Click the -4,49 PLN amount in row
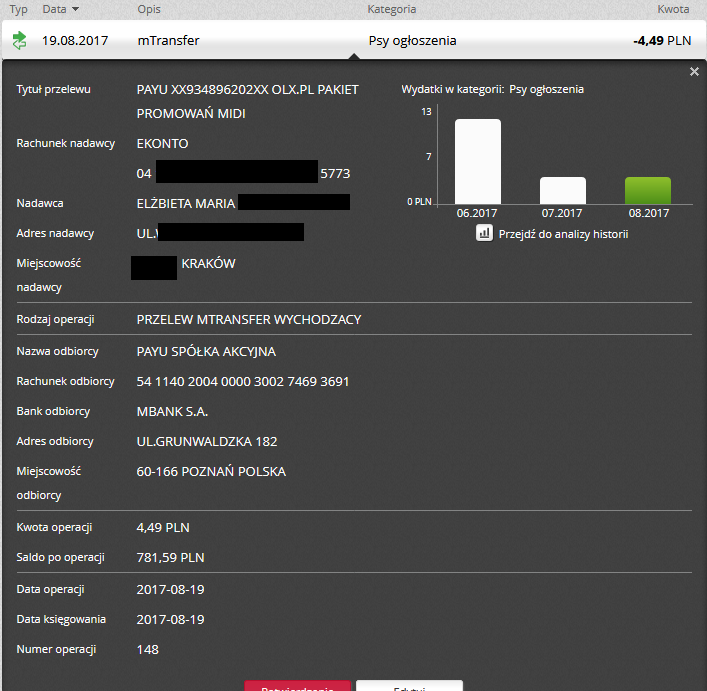Image resolution: width=707 pixels, height=691 pixels. [661, 41]
